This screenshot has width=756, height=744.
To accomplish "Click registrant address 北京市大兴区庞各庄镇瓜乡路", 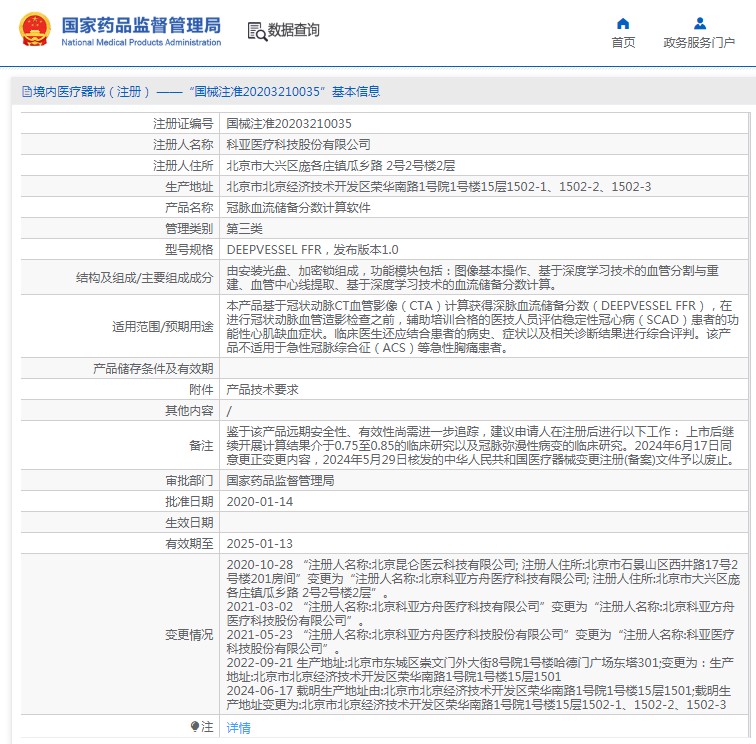I will [341, 166].
